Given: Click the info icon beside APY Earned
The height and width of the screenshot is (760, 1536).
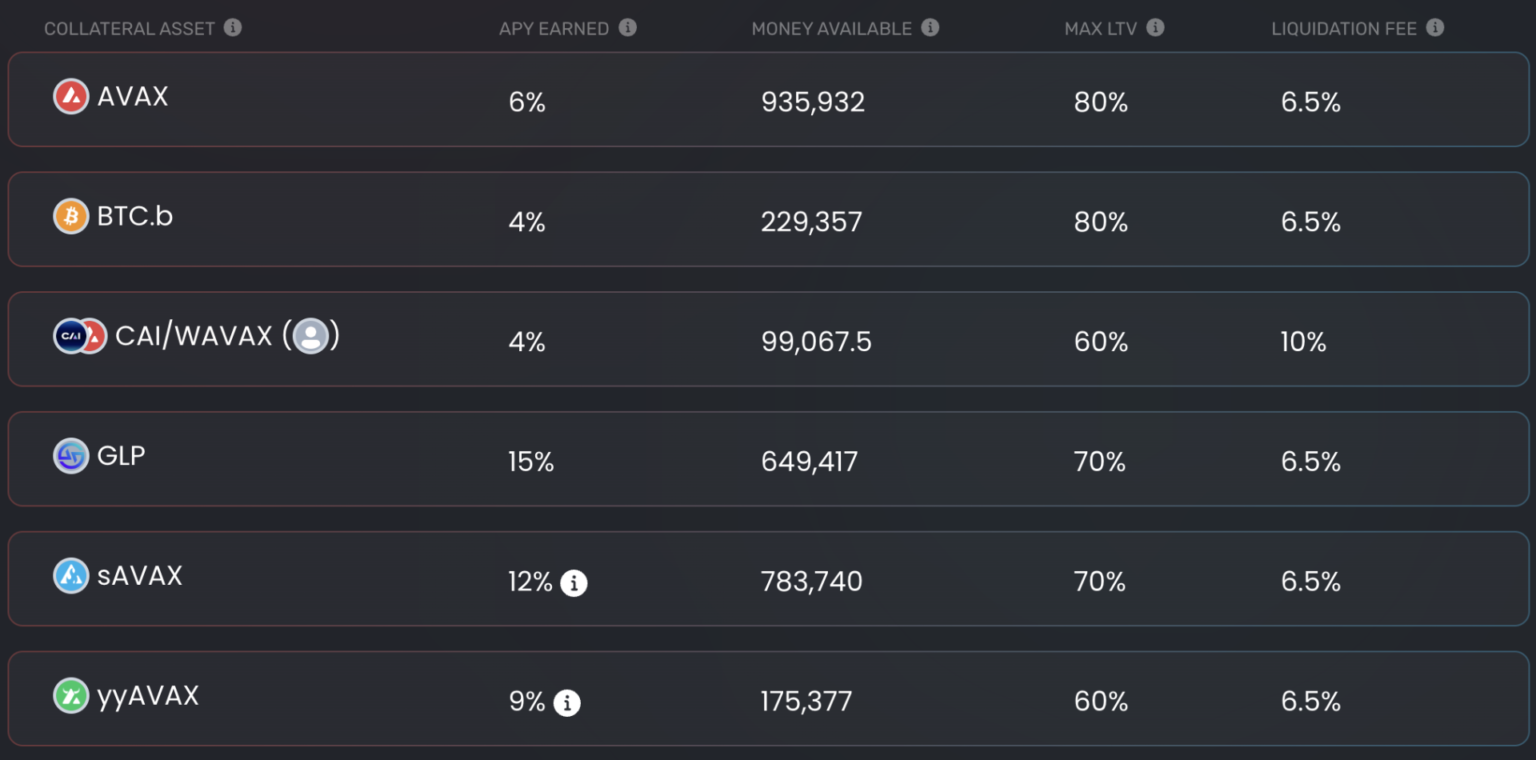Looking at the screenshot, I should coord(627,28).
